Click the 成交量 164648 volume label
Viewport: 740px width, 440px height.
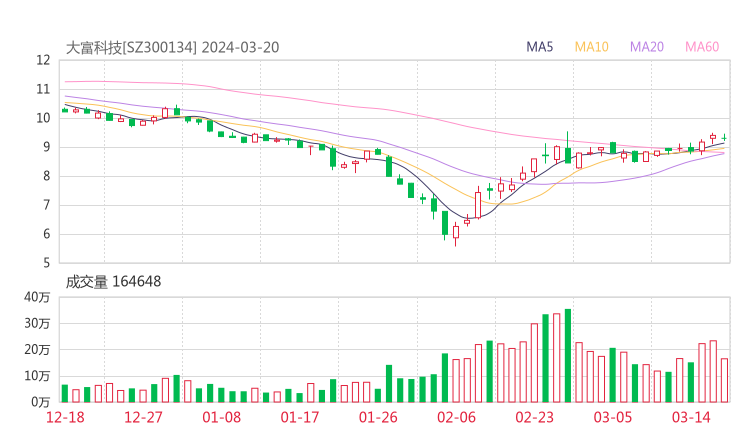tap(113, 282)
